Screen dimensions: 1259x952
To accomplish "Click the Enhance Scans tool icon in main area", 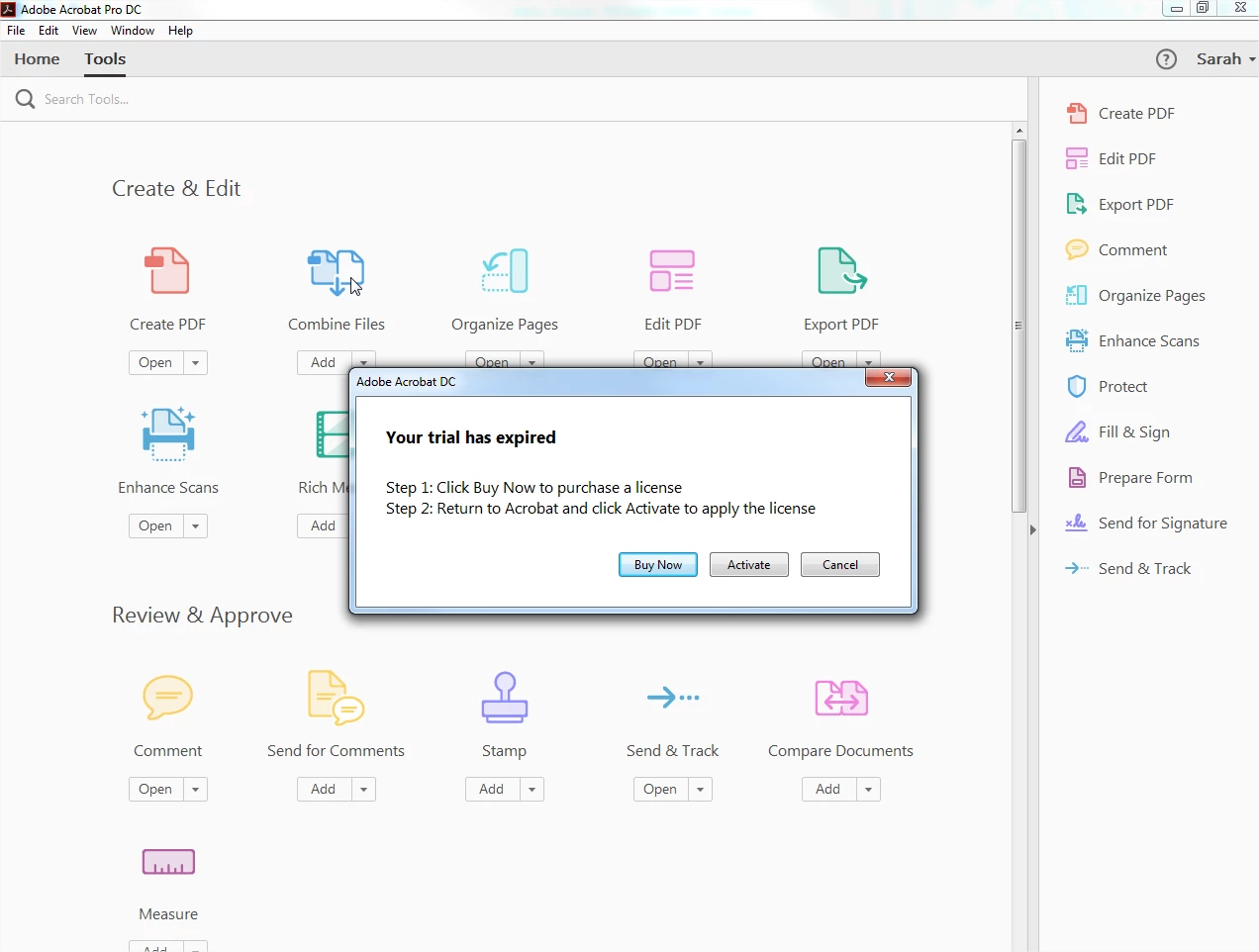I will [168, 433].
